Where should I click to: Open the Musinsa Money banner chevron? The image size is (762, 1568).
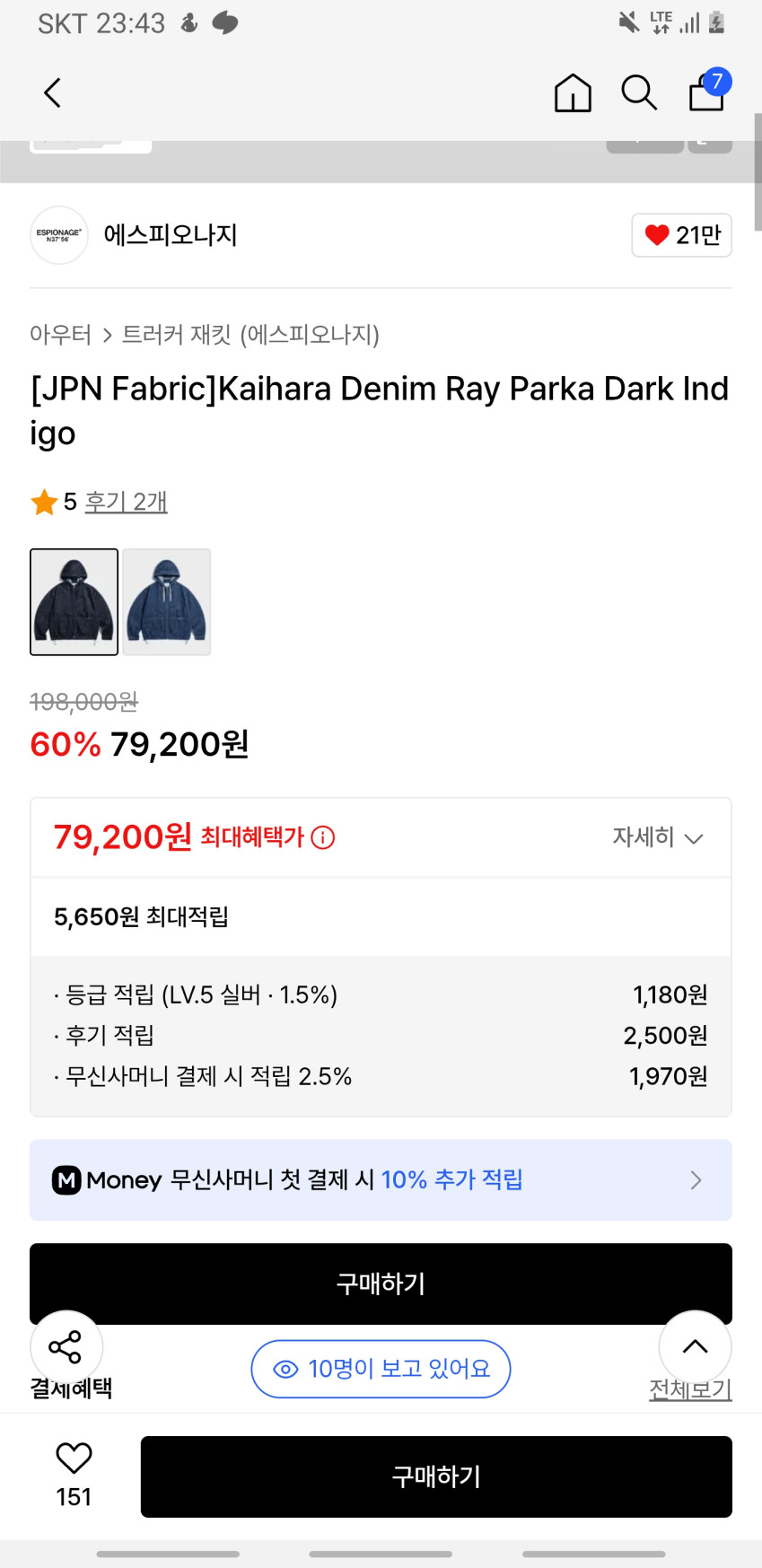tap(696, 1180)
